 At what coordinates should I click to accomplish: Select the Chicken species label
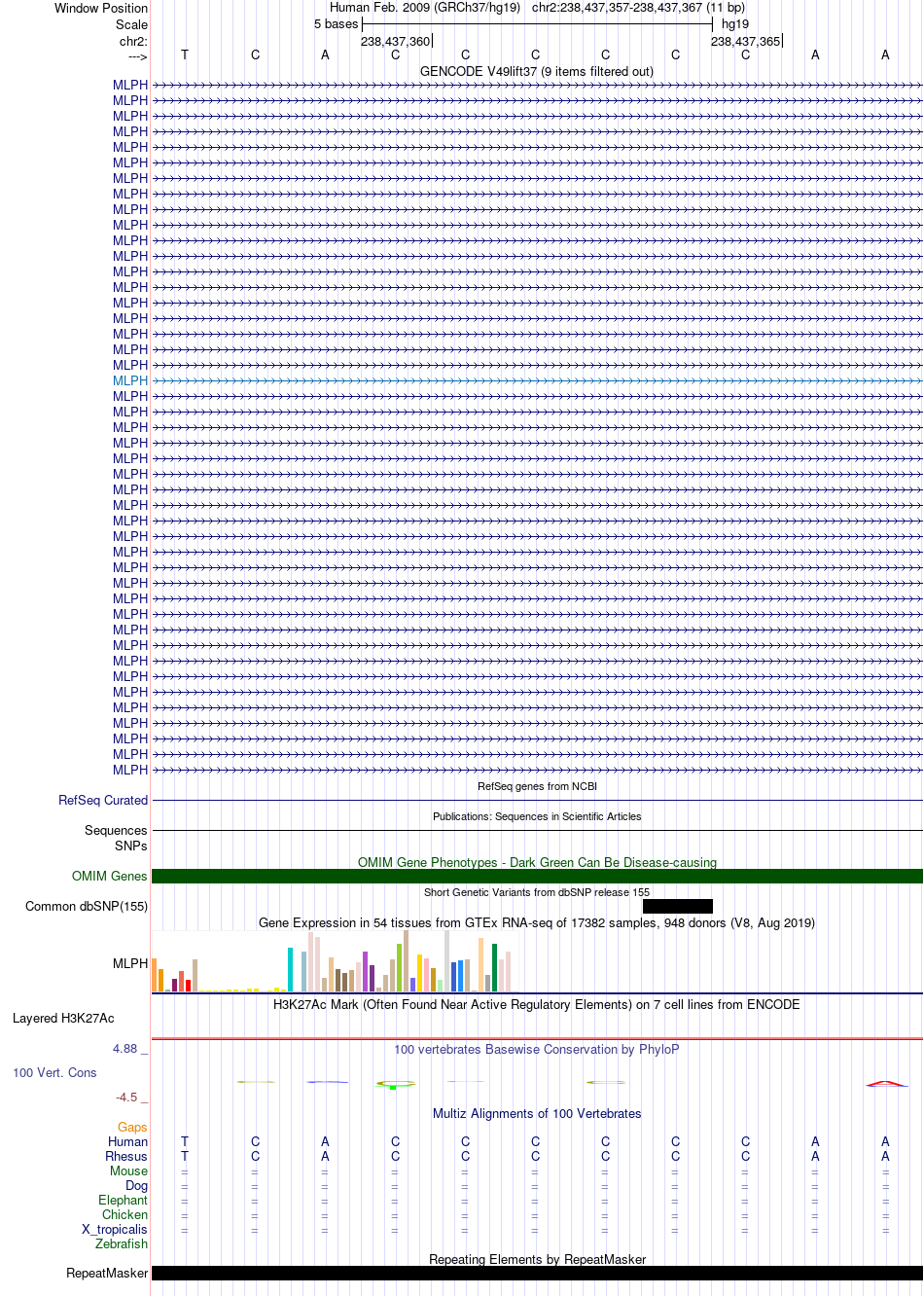(125, 1215)
